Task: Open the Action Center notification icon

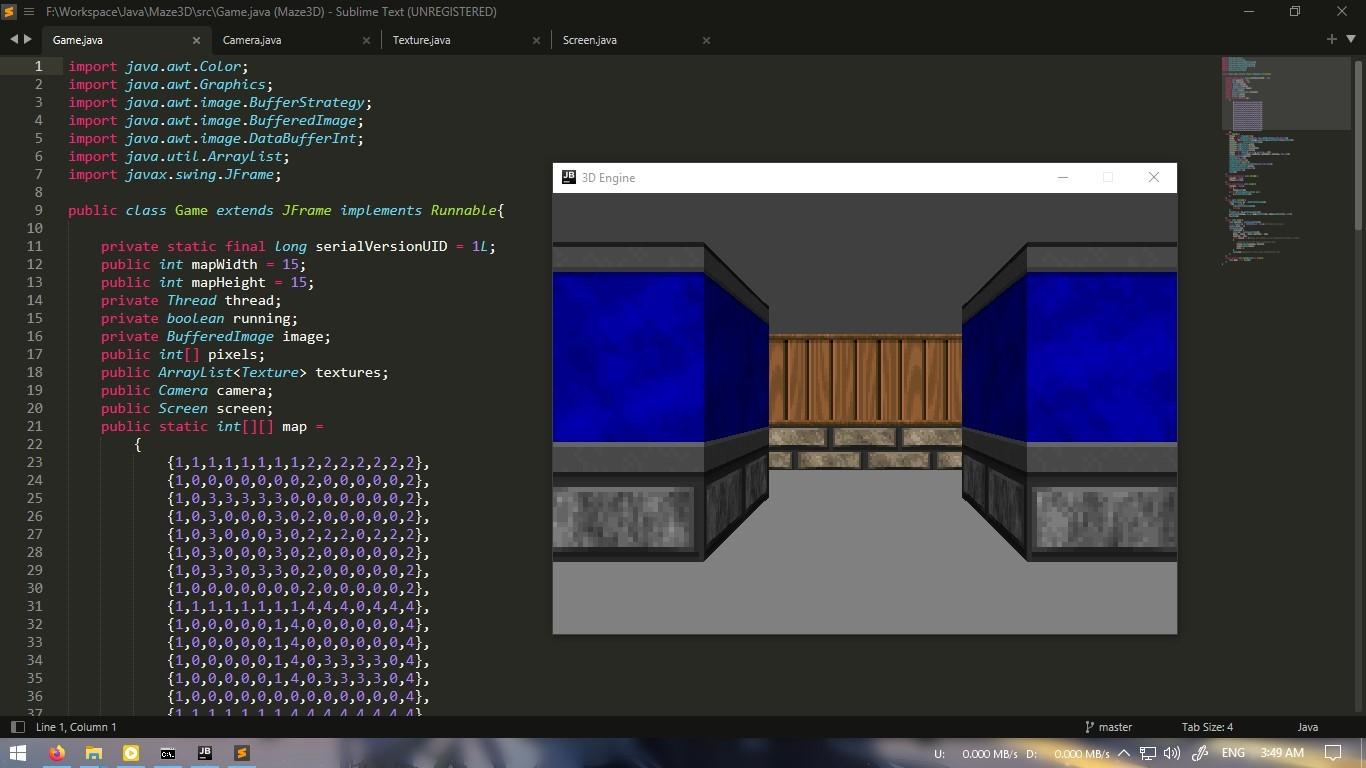Action: 1334,753
